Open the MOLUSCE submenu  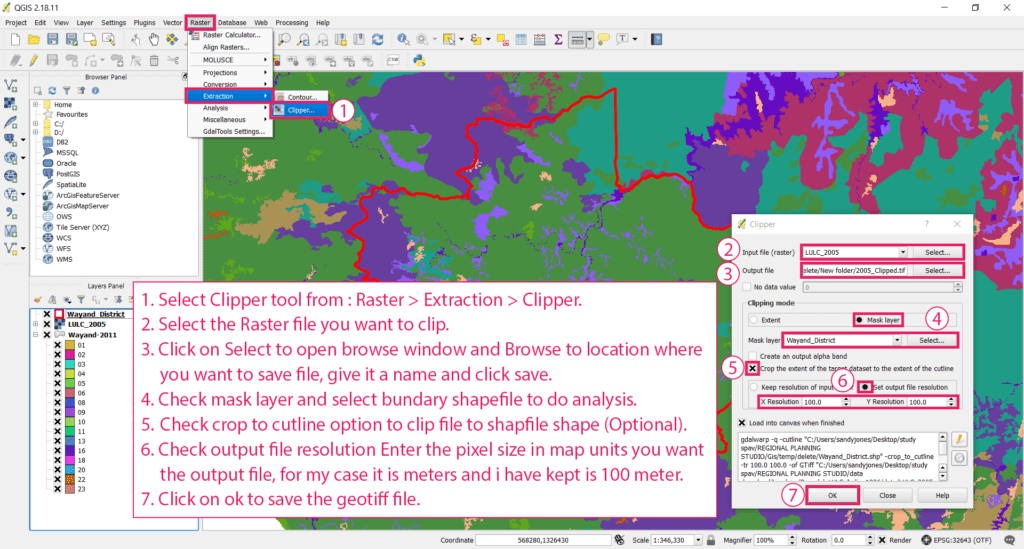pyautogui.click(x=230, y=59)
